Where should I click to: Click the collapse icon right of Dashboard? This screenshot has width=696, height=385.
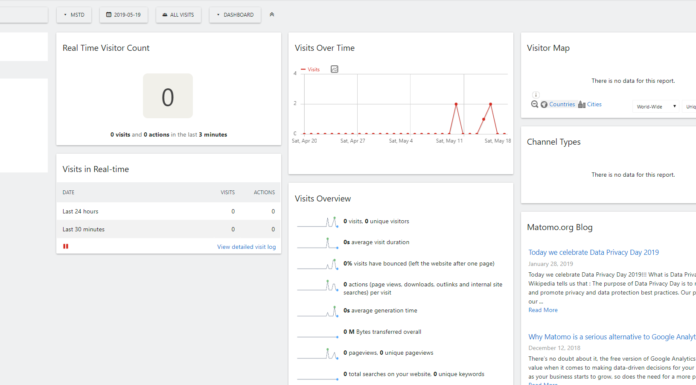click(272, 15)
